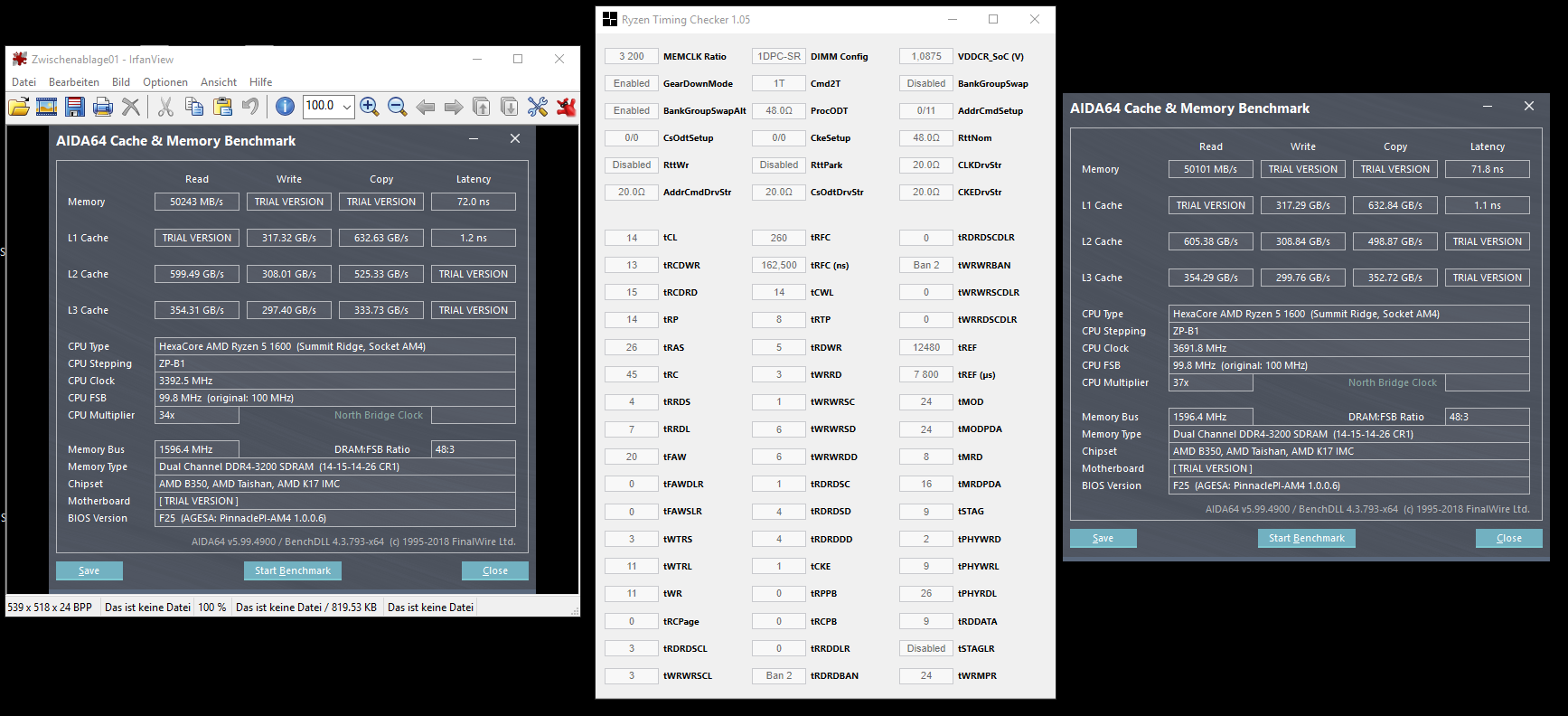Screen dimensions: 1568x716
Task: Click the 1DPC-SR DIMM Config field
Action: tap(779, 56)
